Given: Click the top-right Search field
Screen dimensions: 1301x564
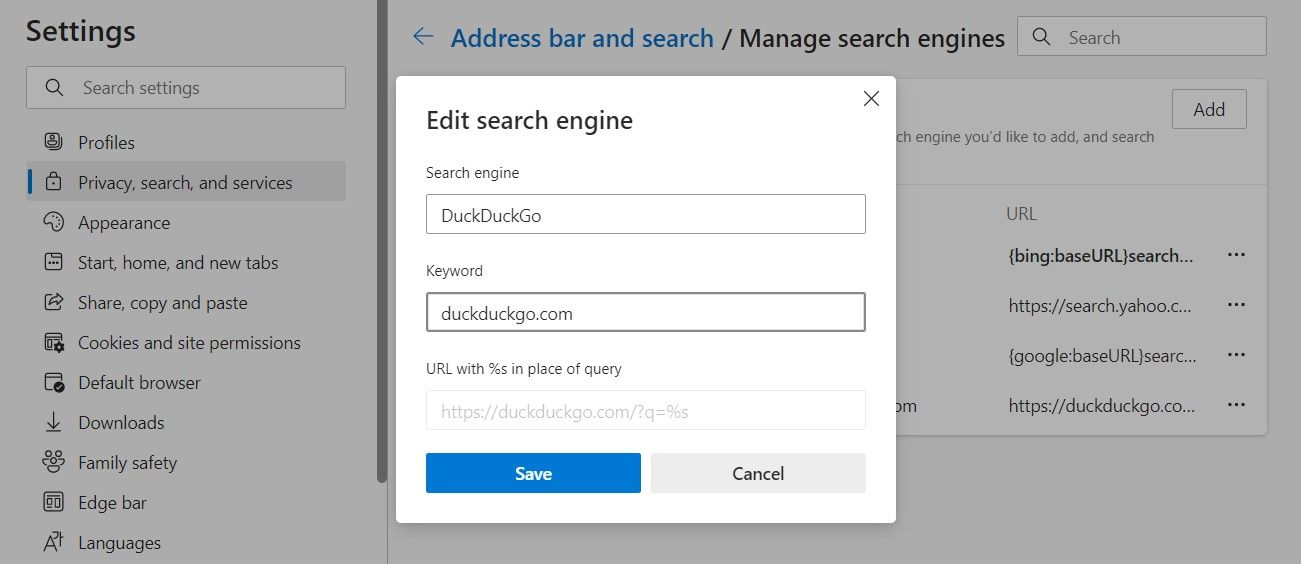Looking at the screenshot, I should pos(1142,37).
